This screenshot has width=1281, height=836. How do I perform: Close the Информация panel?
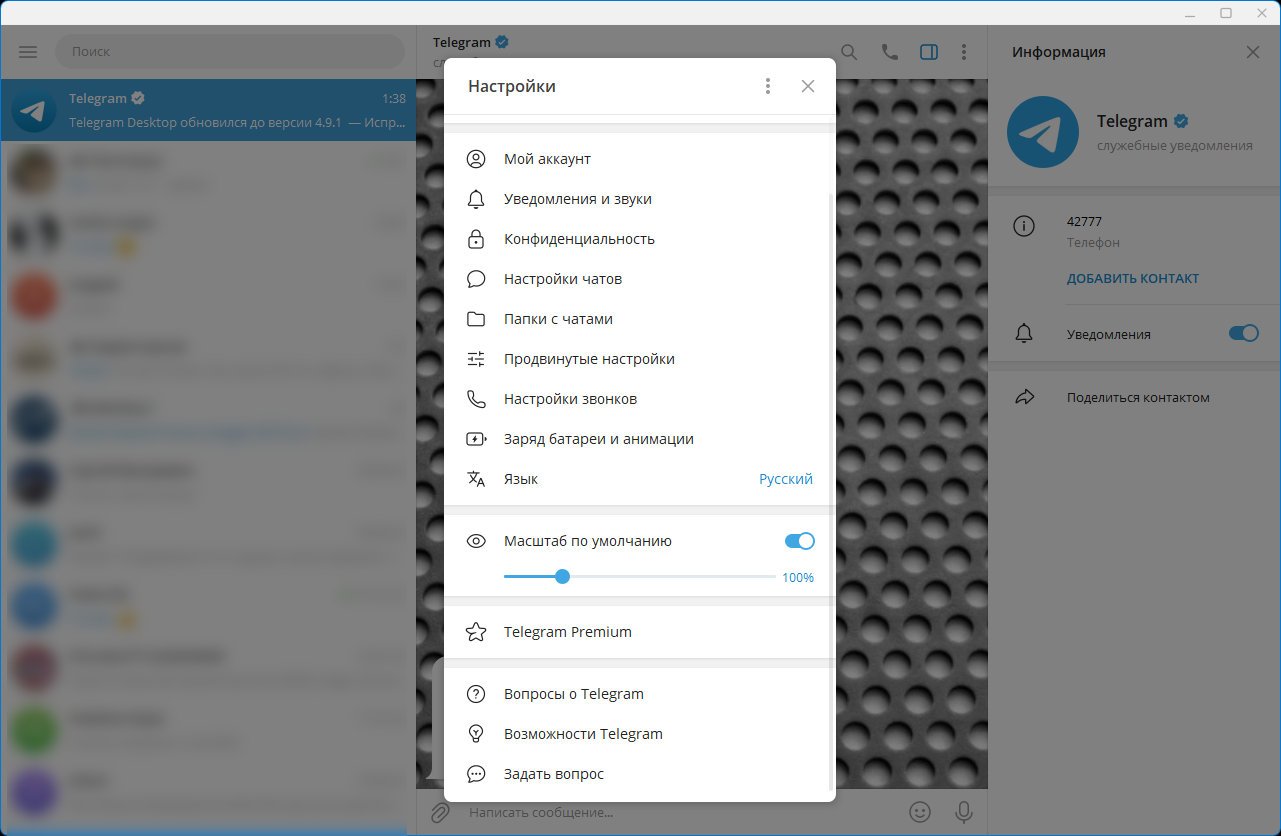click(1253, 52)
